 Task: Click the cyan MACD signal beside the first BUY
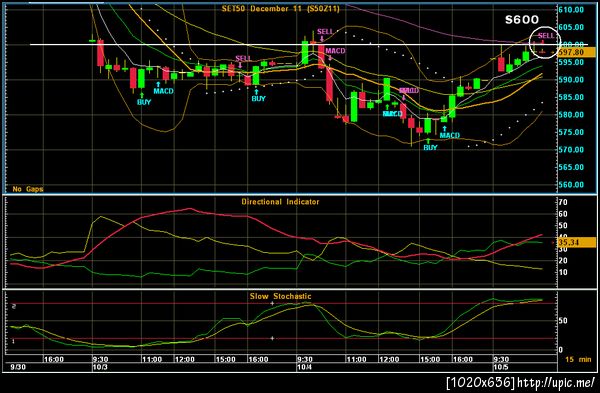[x=163, y=91]
